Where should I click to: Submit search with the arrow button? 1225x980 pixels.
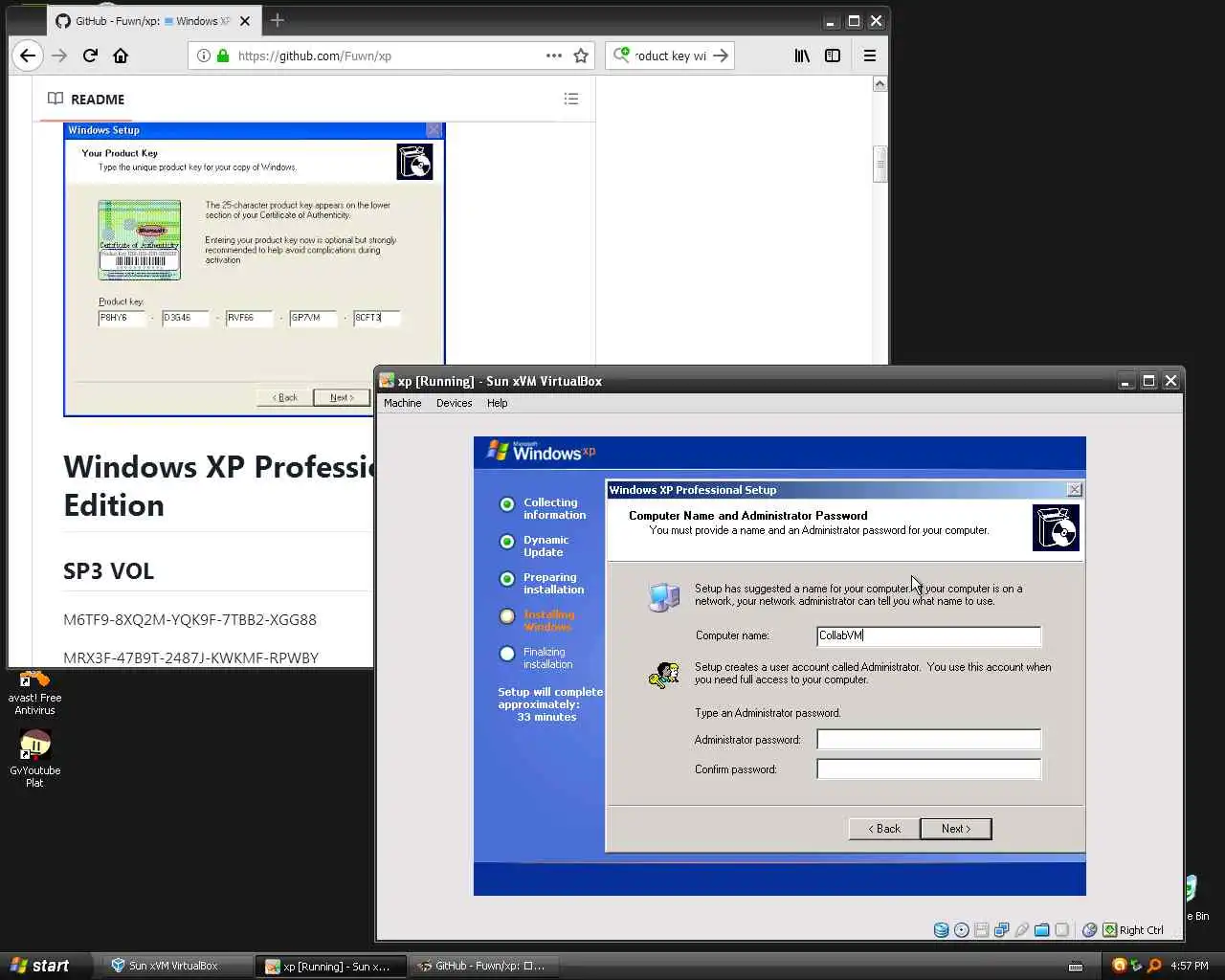pos(721,56)
